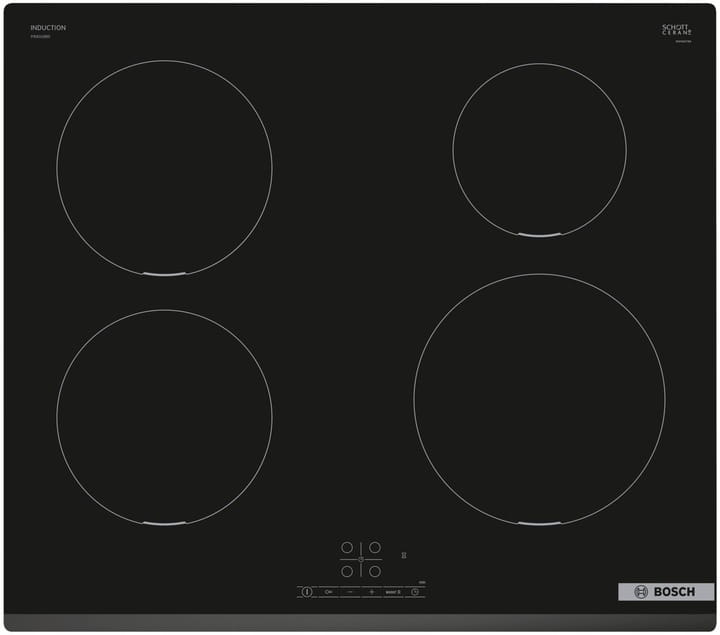720x635 pixels.
Task: Touch the rear left cooking zone ring
Action: point(164,168)
